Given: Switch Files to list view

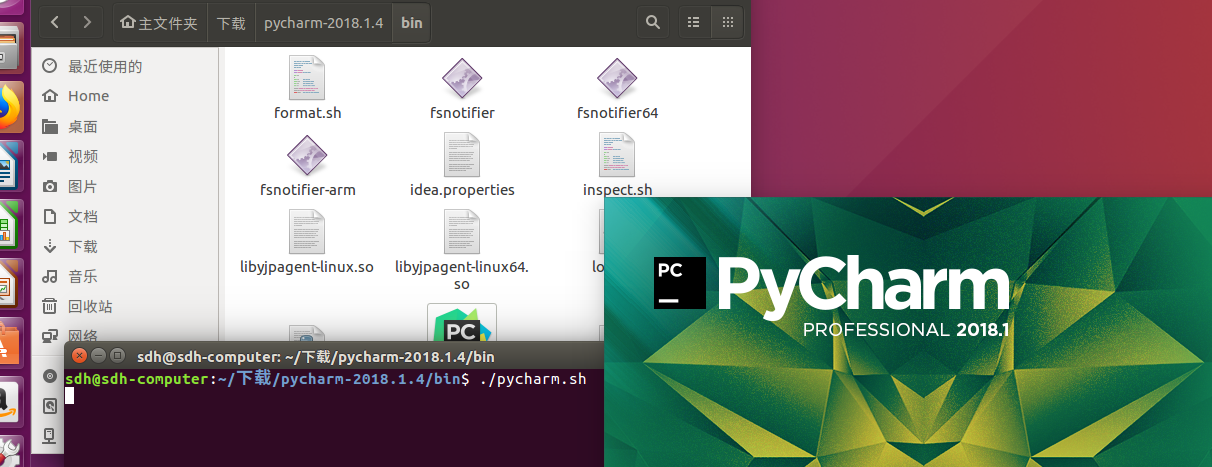Looking at the screenshot, I should tap(693, 22).
